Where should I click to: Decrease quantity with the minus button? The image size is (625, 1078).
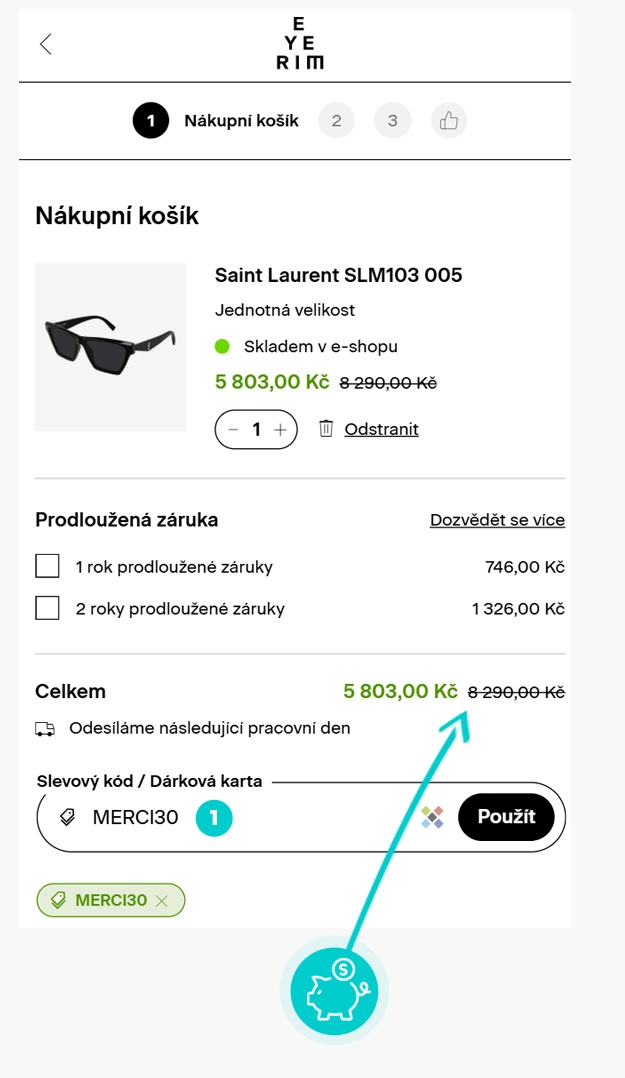coord(233,430)
